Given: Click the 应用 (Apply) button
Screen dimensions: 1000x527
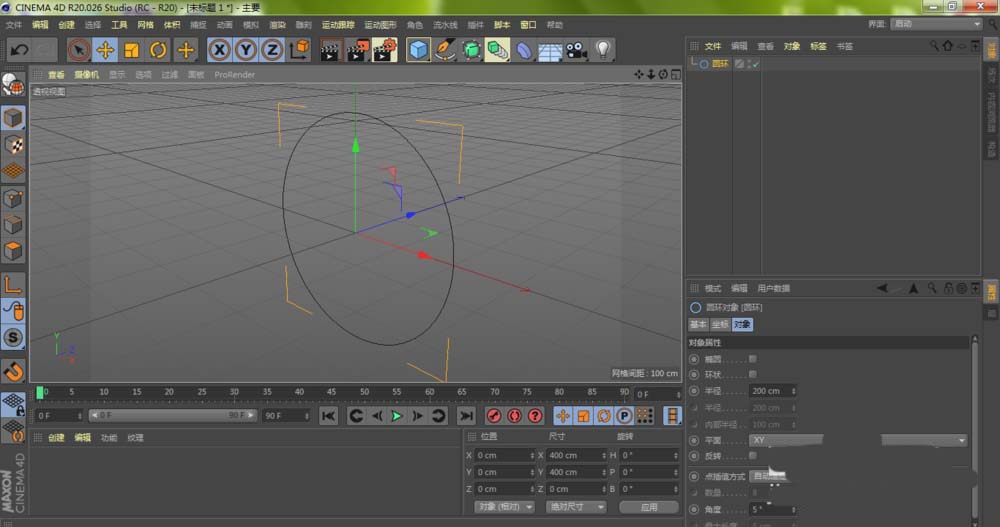Looking at the screenshot, I should pos(650,507).
